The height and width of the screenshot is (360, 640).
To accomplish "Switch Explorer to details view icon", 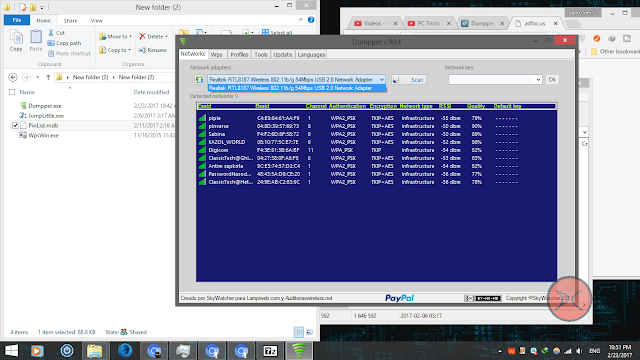I will click(299, 332).
